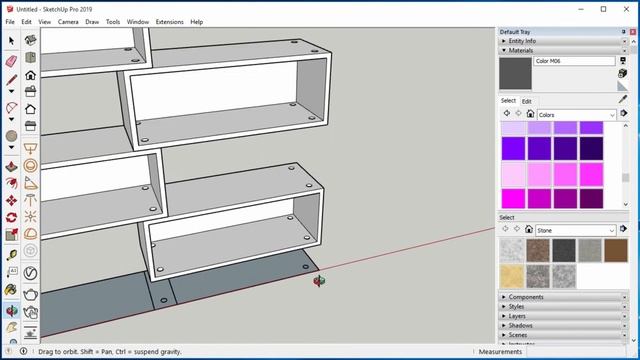Open the Draw menu
640x360 pixels.
[92, 22]
